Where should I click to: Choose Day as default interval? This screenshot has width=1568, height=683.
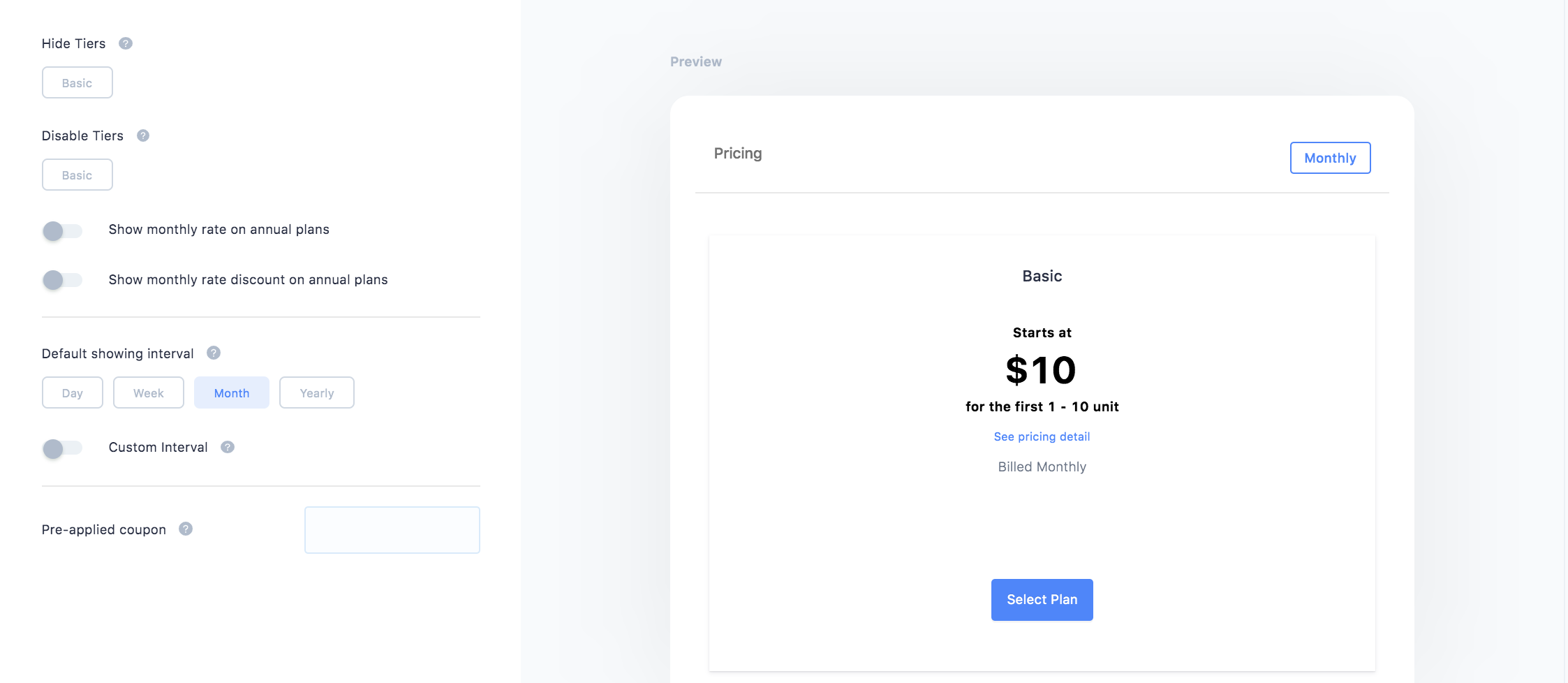click(73, 392)
